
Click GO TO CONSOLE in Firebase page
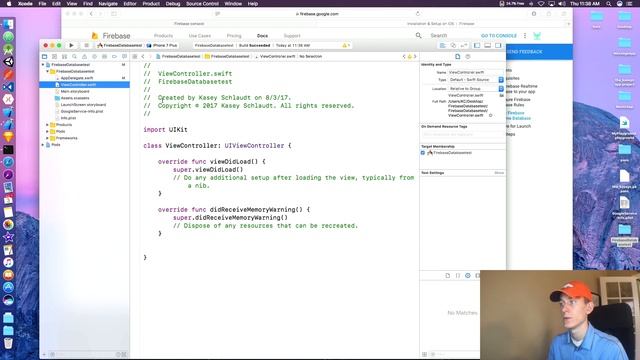[x=499, y=36]
